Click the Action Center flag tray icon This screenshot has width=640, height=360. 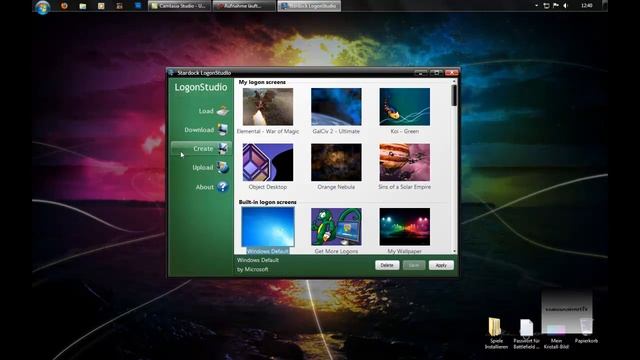tap(556, 6)
